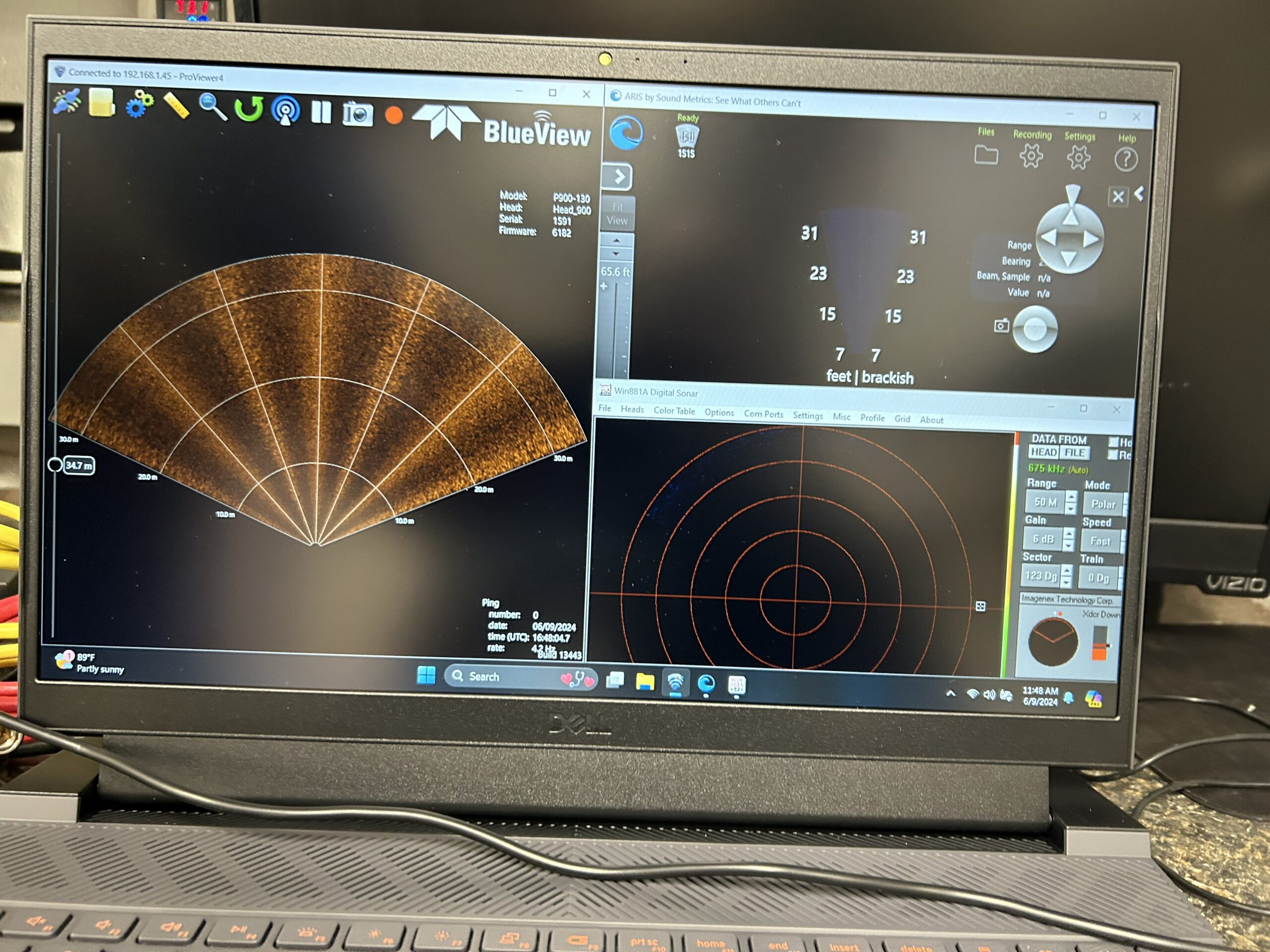Increase Range with its up arrow
This screenshot has width=1270, height=952.
click(1072, 497)
